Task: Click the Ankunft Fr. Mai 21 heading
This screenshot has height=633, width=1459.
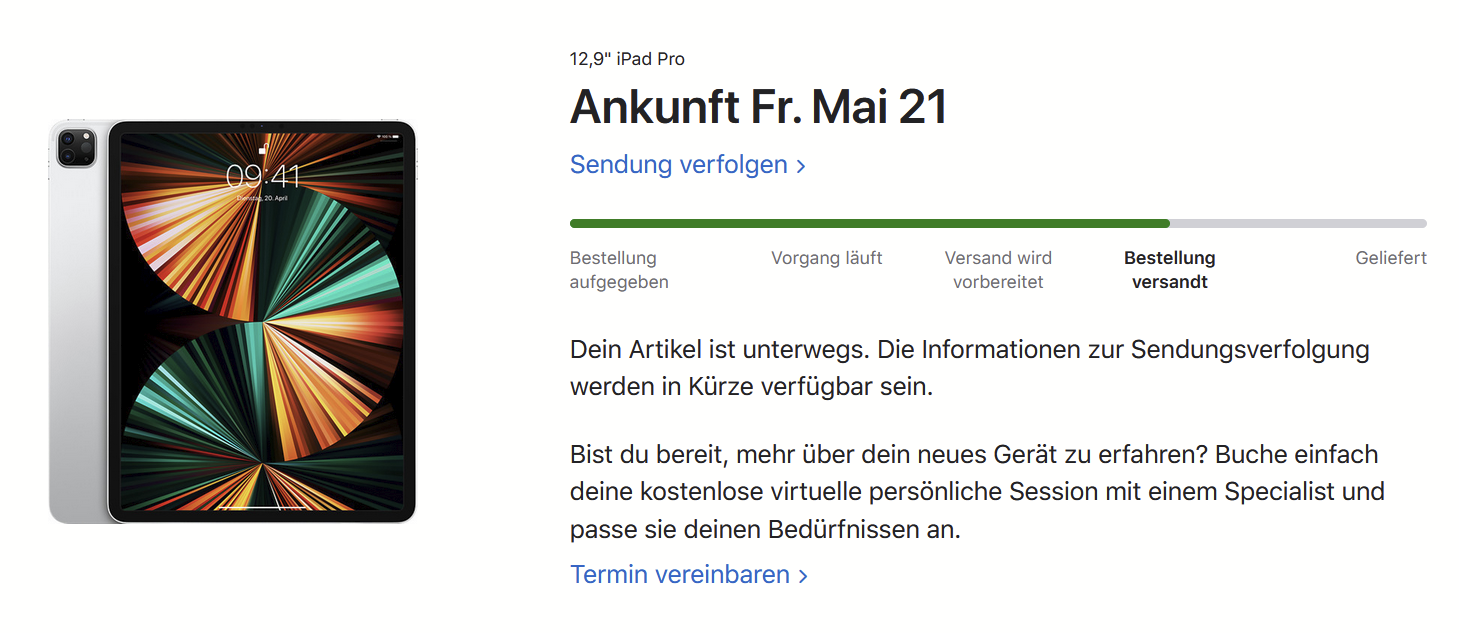Action: [758, 108]
